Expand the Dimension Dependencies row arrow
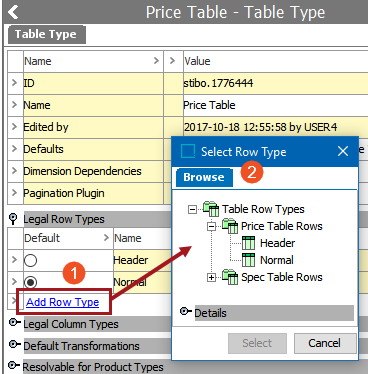 coord(15,171)
